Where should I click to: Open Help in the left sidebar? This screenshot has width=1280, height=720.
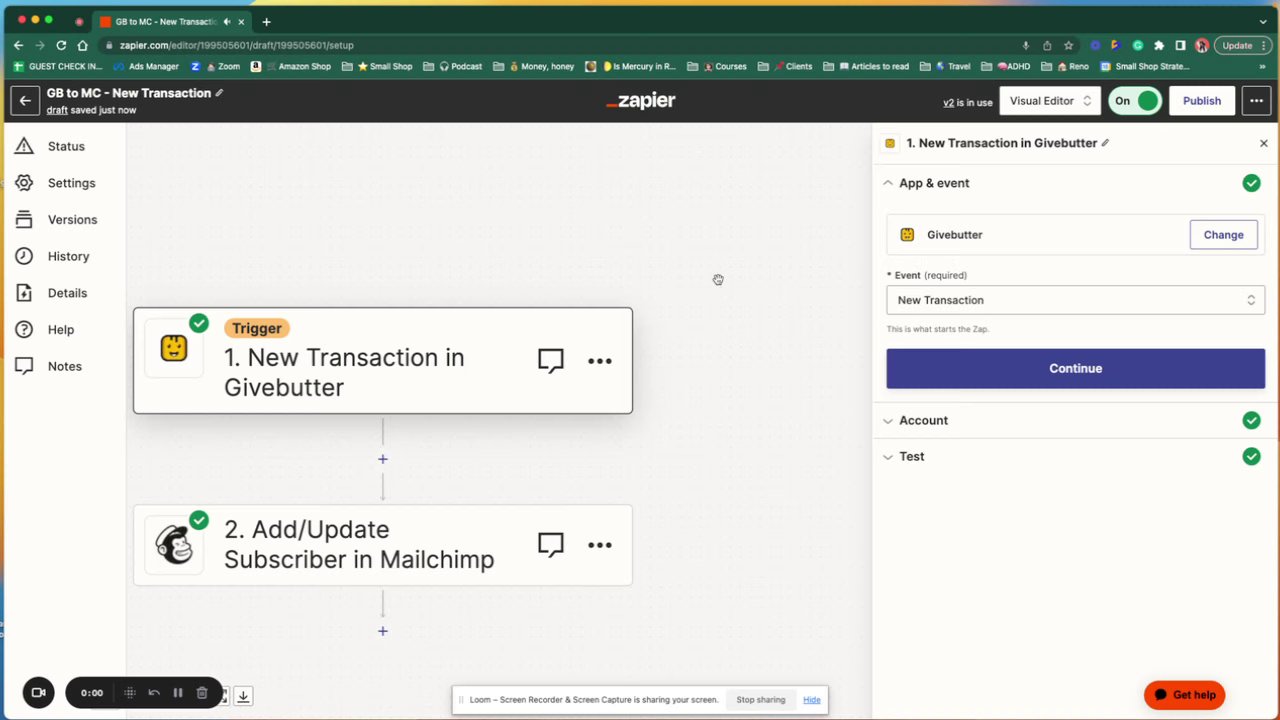point(45,329)
